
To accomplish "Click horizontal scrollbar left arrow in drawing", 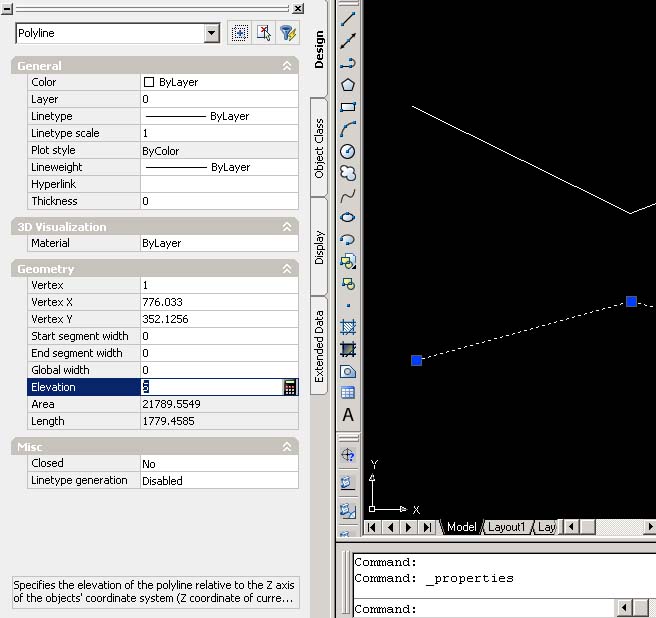I will click(x=571, y=527).
